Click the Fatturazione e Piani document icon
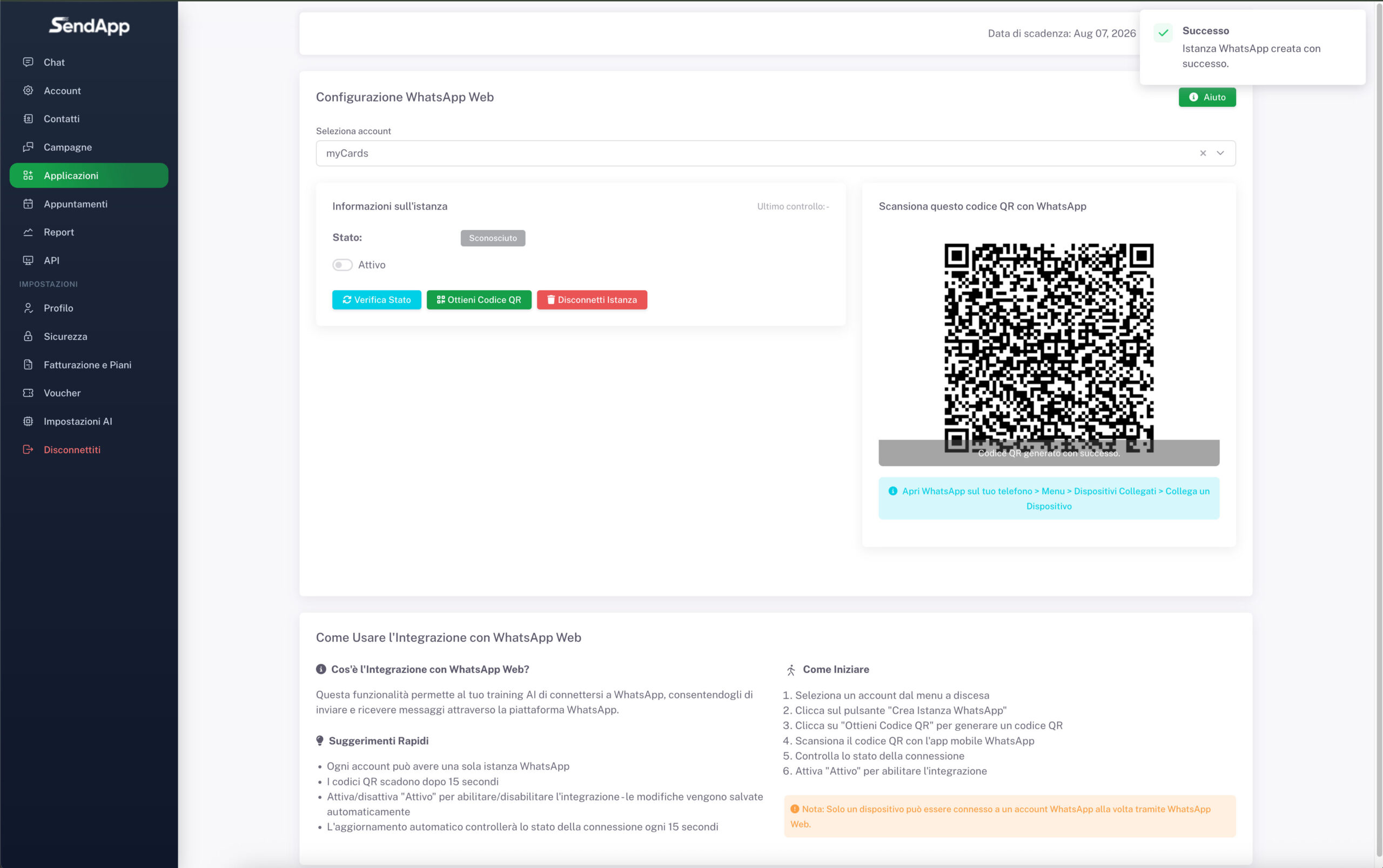 coord(28,365)
